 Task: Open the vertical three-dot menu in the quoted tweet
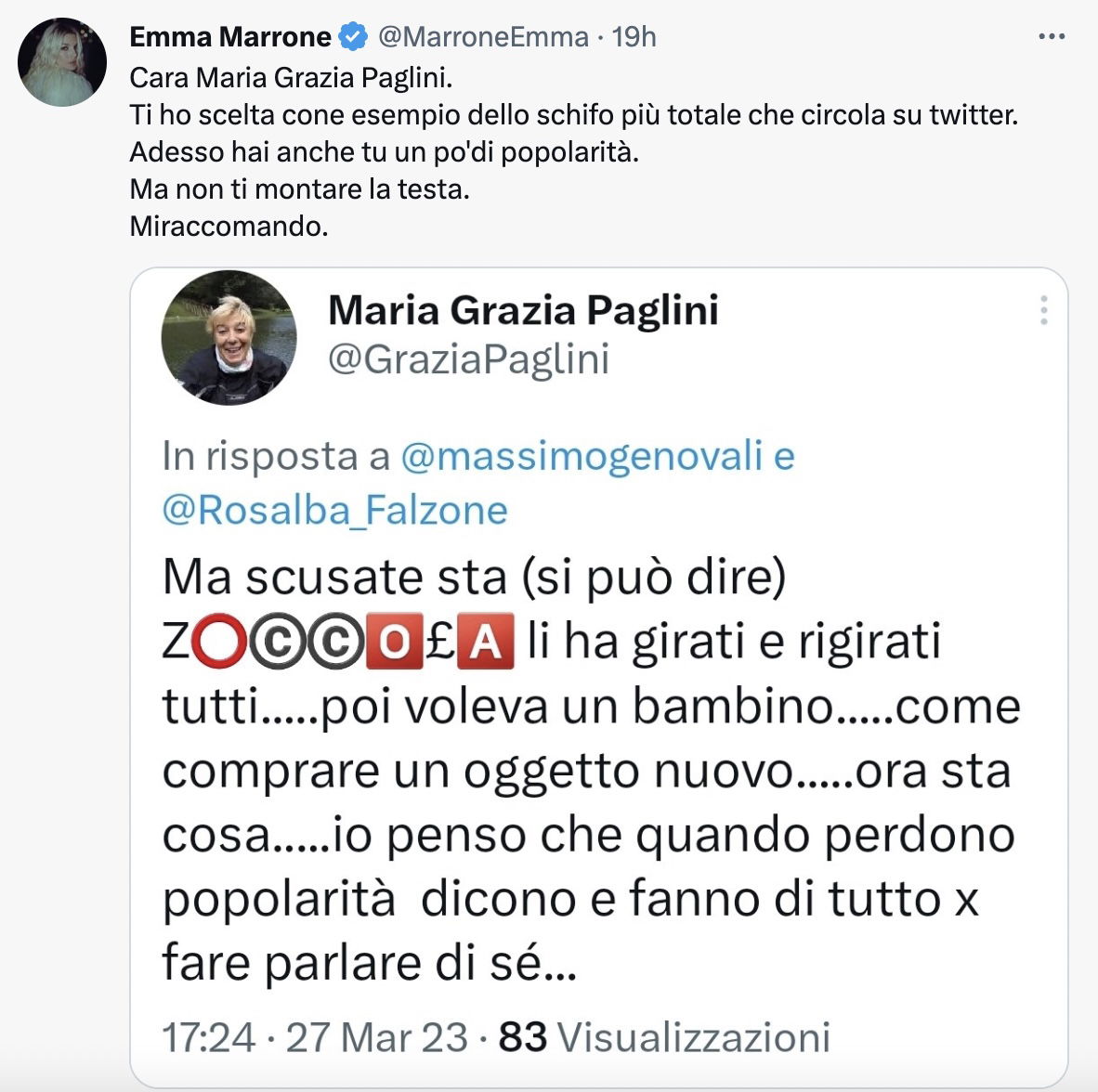(1043, 310)
